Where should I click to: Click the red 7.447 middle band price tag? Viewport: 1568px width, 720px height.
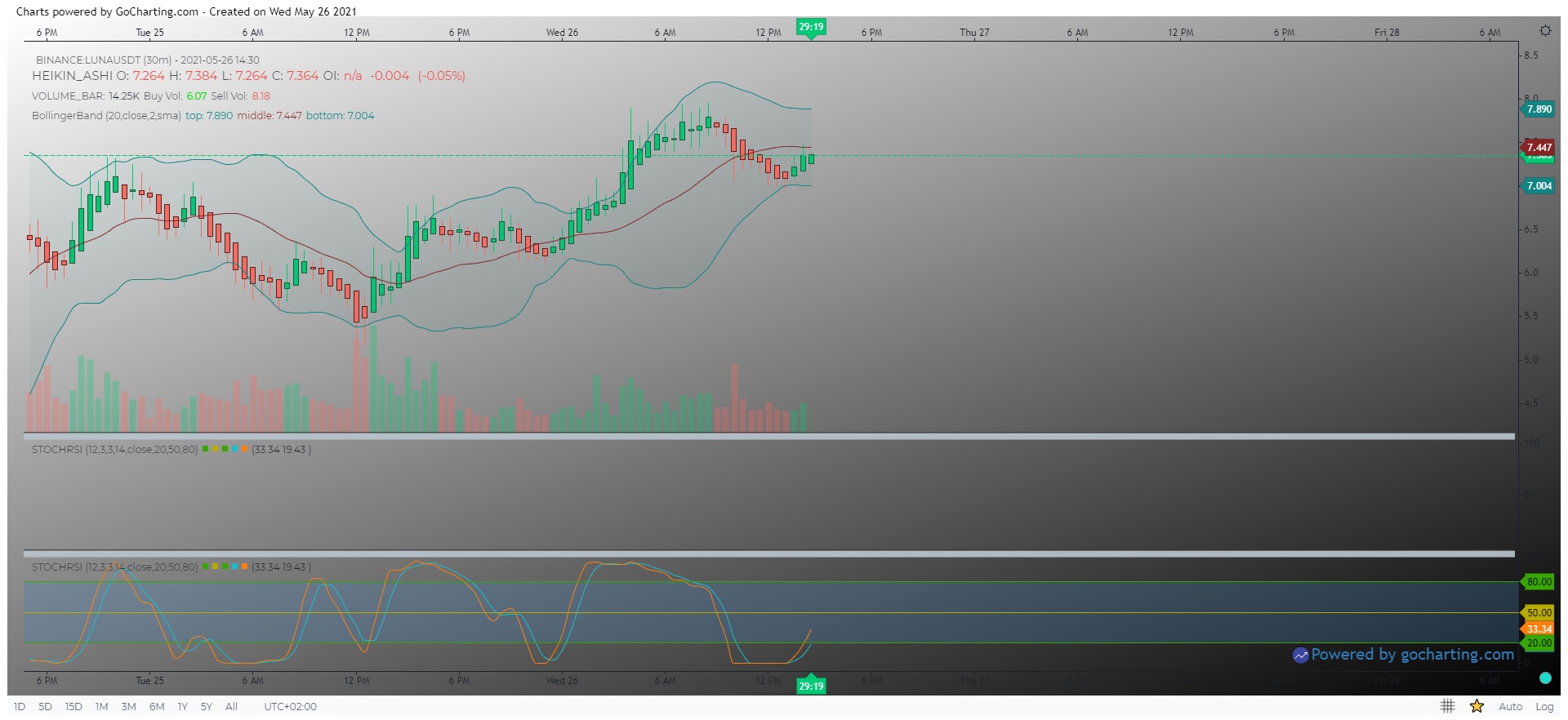point(1539,148)
